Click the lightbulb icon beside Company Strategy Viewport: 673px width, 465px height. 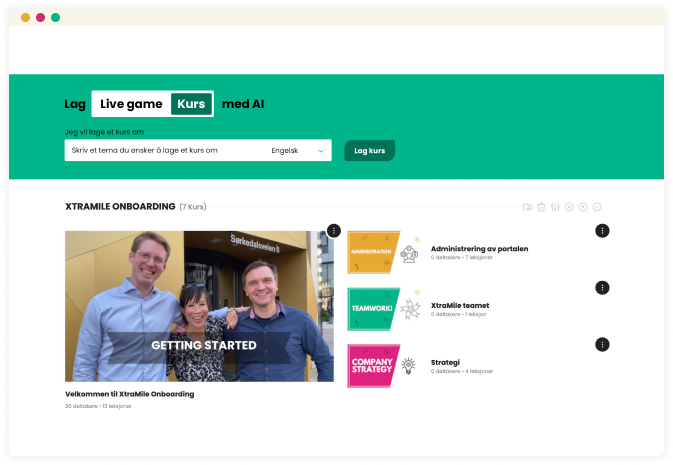(x=408, y=366)
